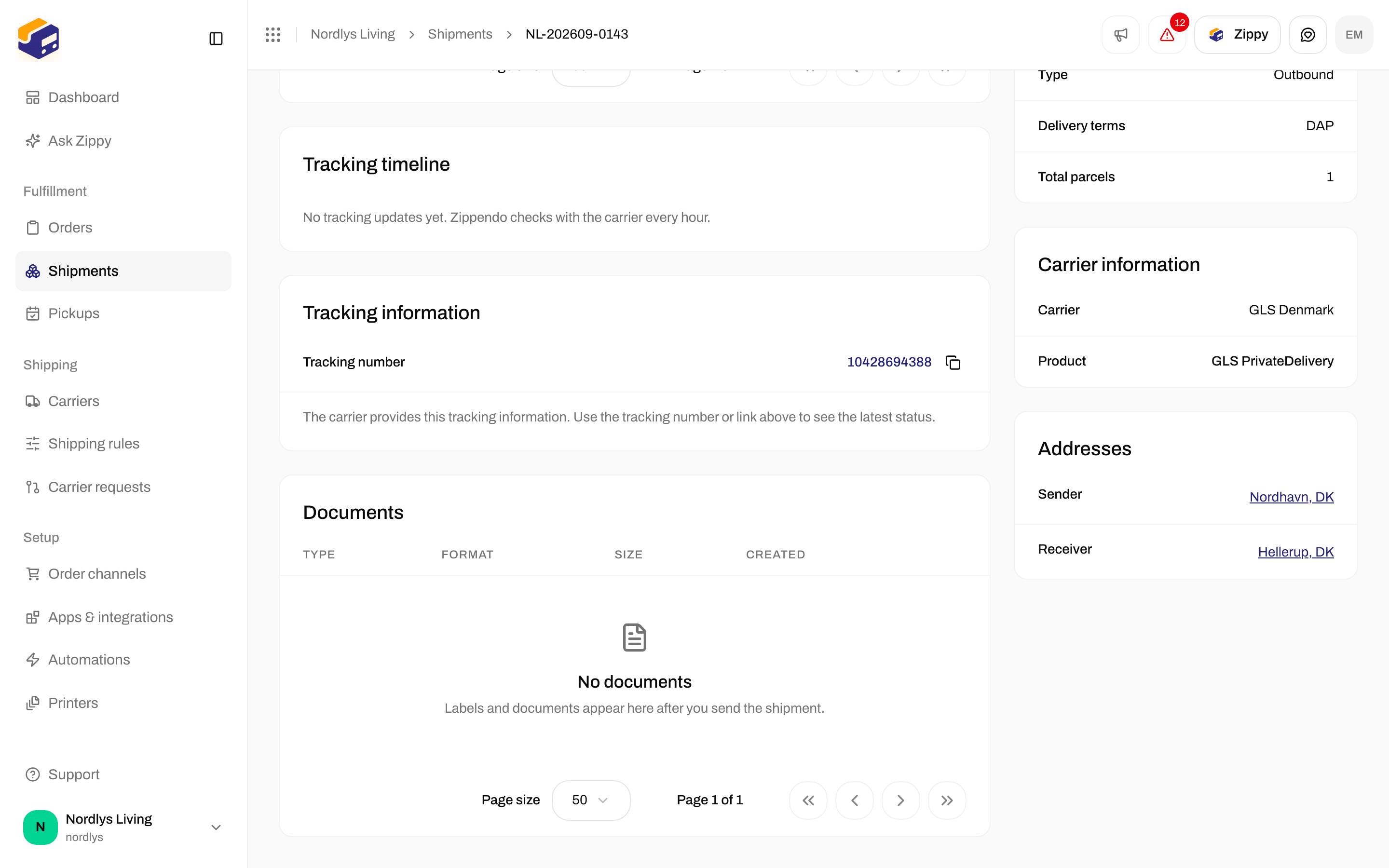Viewport: 1389px width, 868px height.
Task: Open Printers in sidebar
Action: pyautogui.click(x=123, y=703)
